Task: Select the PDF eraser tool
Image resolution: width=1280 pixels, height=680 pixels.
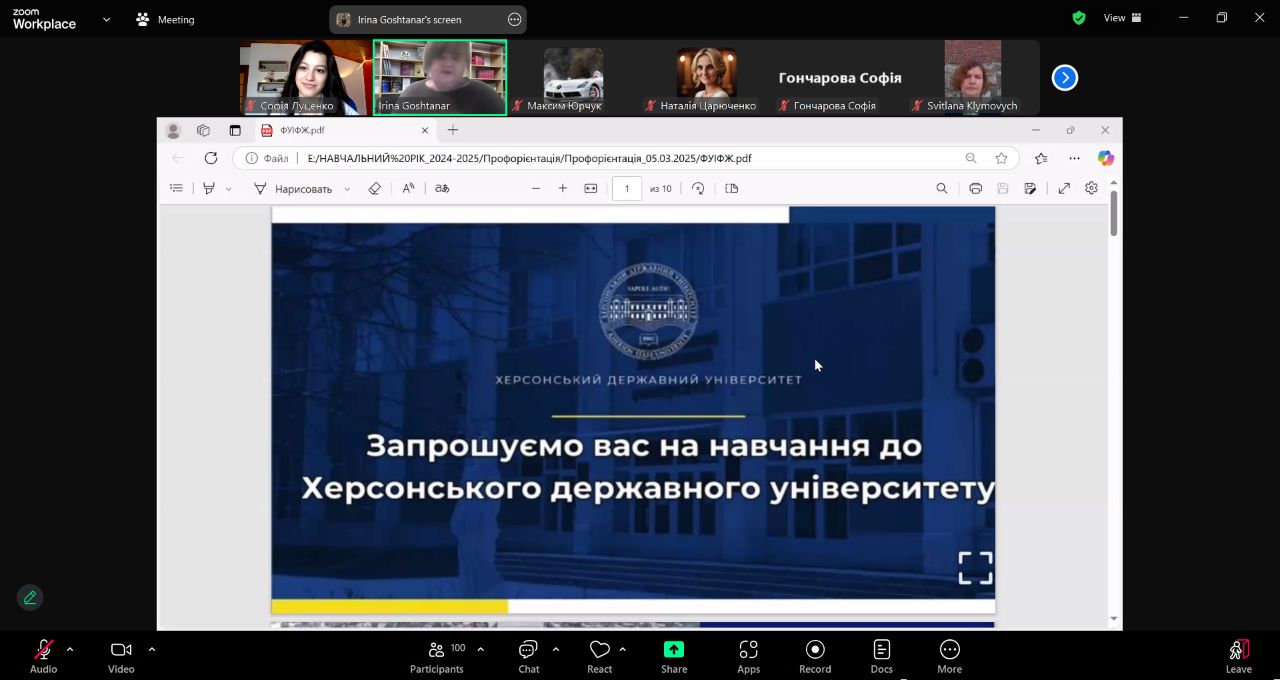Action: coord(375,188)
